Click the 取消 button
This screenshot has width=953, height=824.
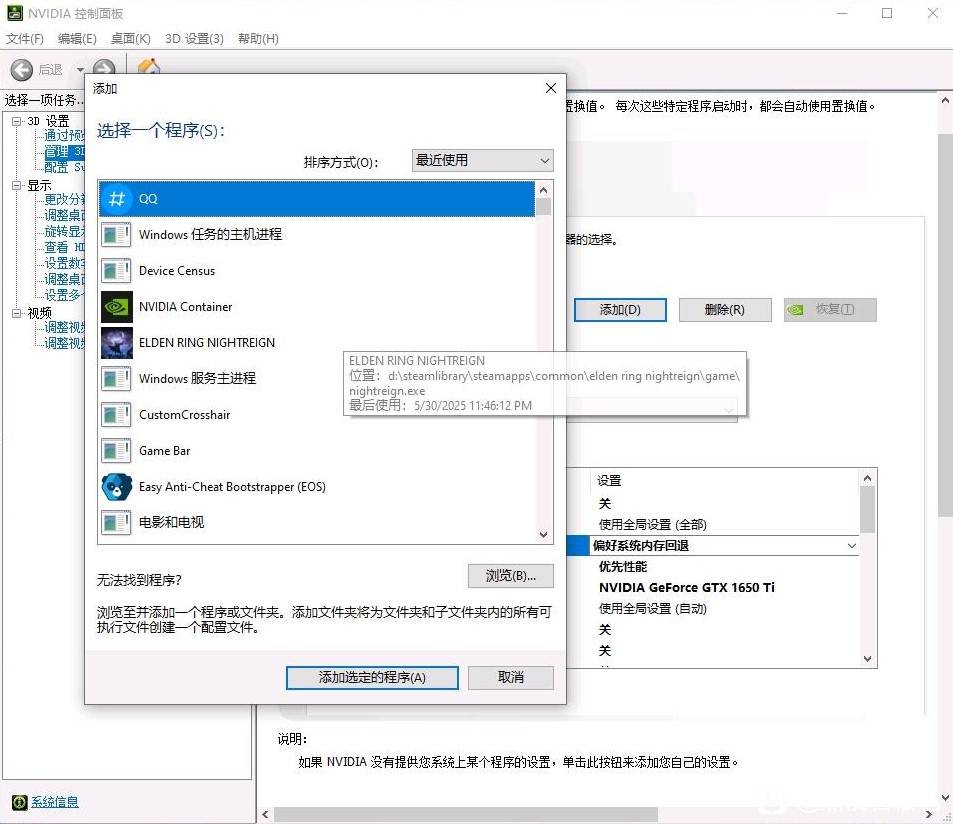(x=511, y=678)
